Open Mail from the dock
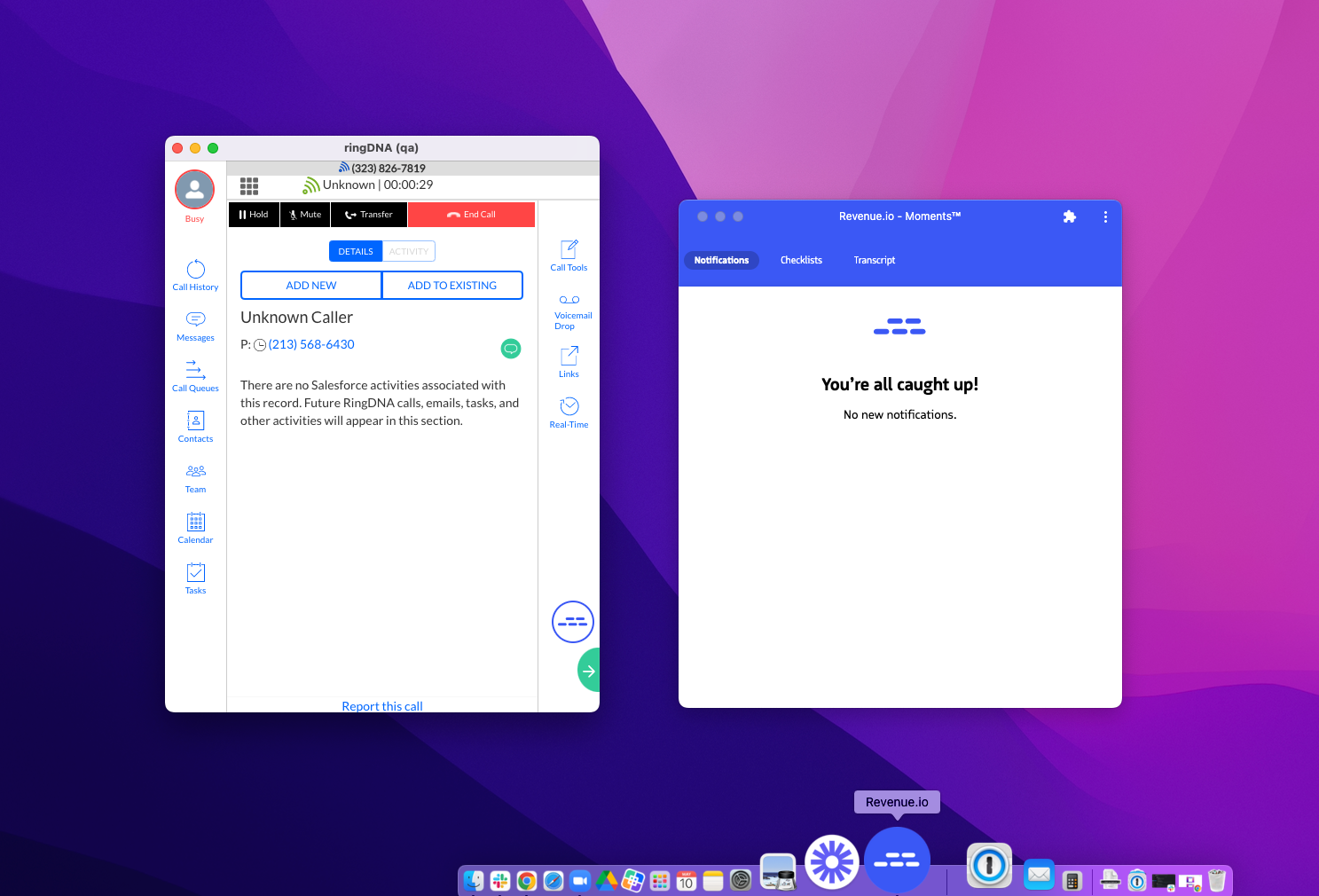Screen dimensions: 1319x896 1039,875
